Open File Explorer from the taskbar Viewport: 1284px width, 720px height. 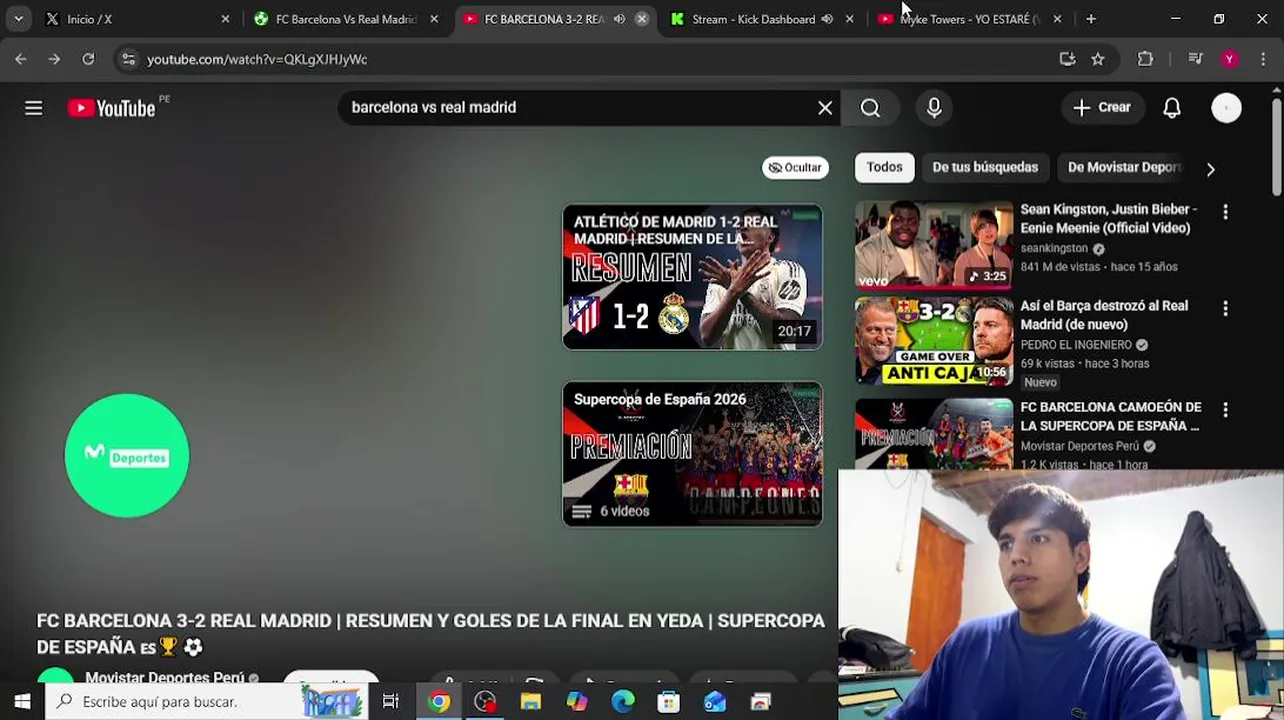point(531,702)
